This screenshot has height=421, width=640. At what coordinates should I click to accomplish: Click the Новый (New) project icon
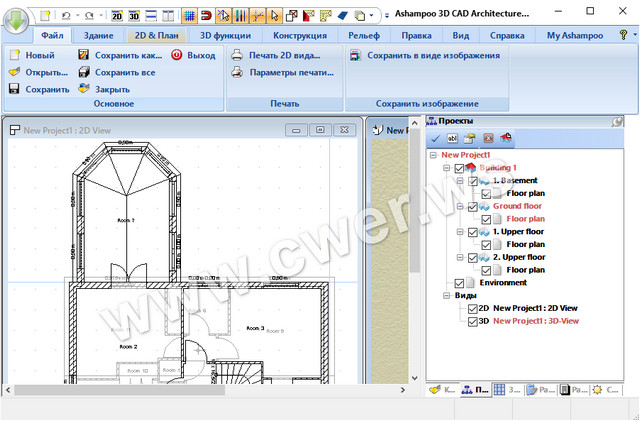(x=15, y=56)
